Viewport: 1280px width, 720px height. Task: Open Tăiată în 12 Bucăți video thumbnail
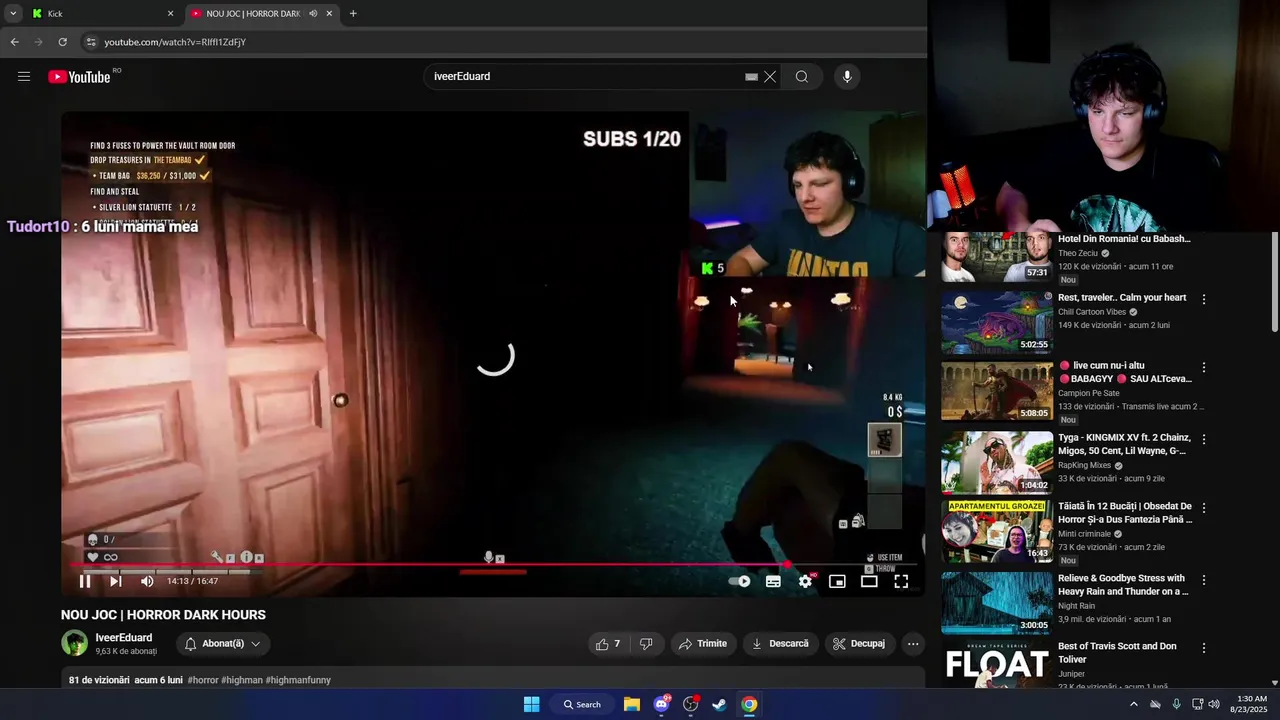[x=997, y=532]
